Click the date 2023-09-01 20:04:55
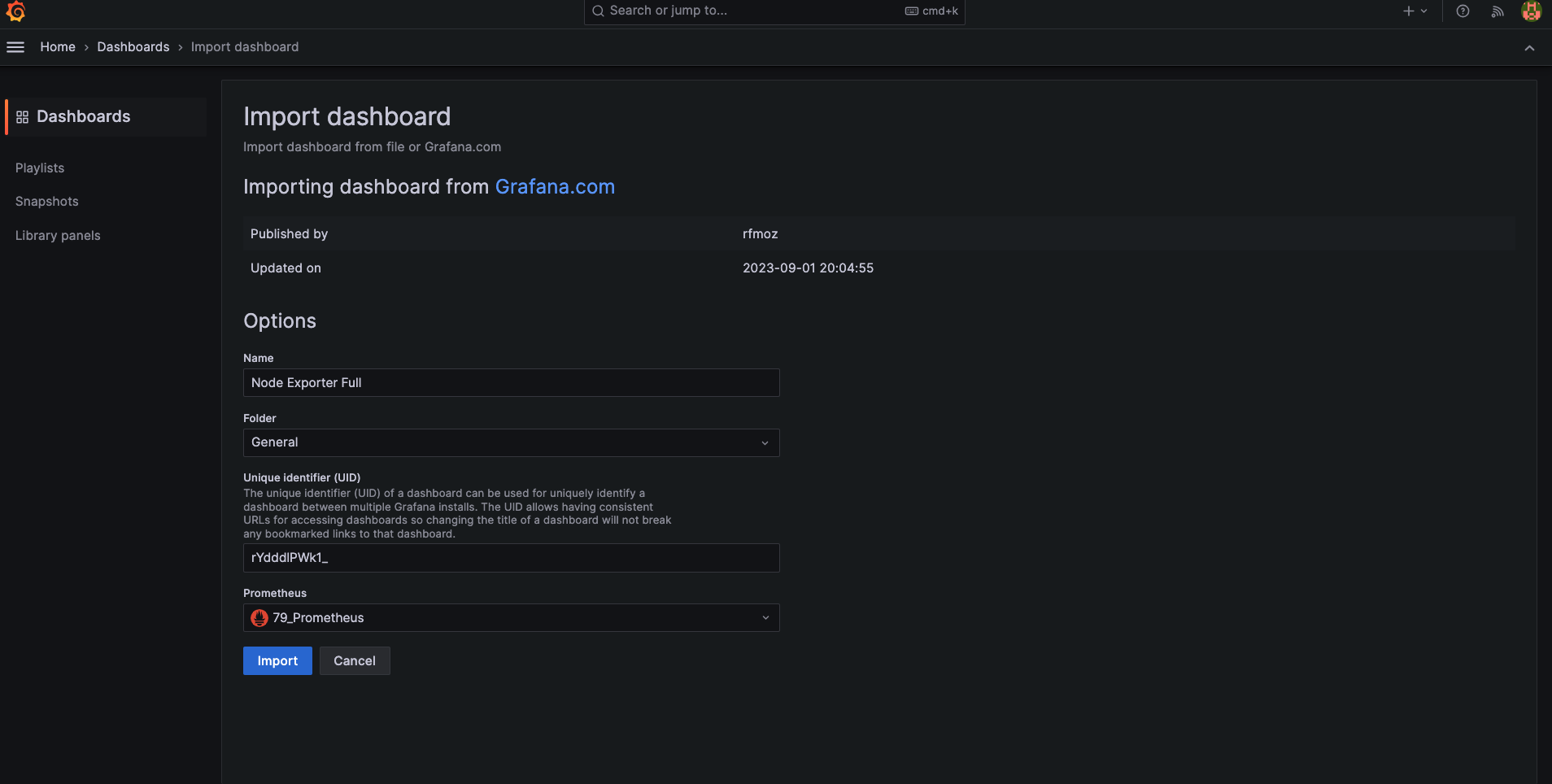 point(808,268)
